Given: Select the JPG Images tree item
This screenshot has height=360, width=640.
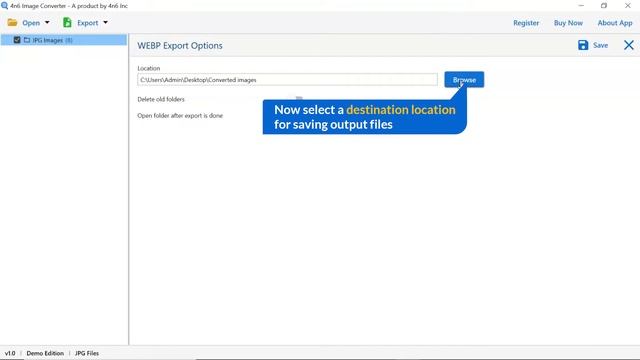Looking at the screenshot, I should [64, 40].
